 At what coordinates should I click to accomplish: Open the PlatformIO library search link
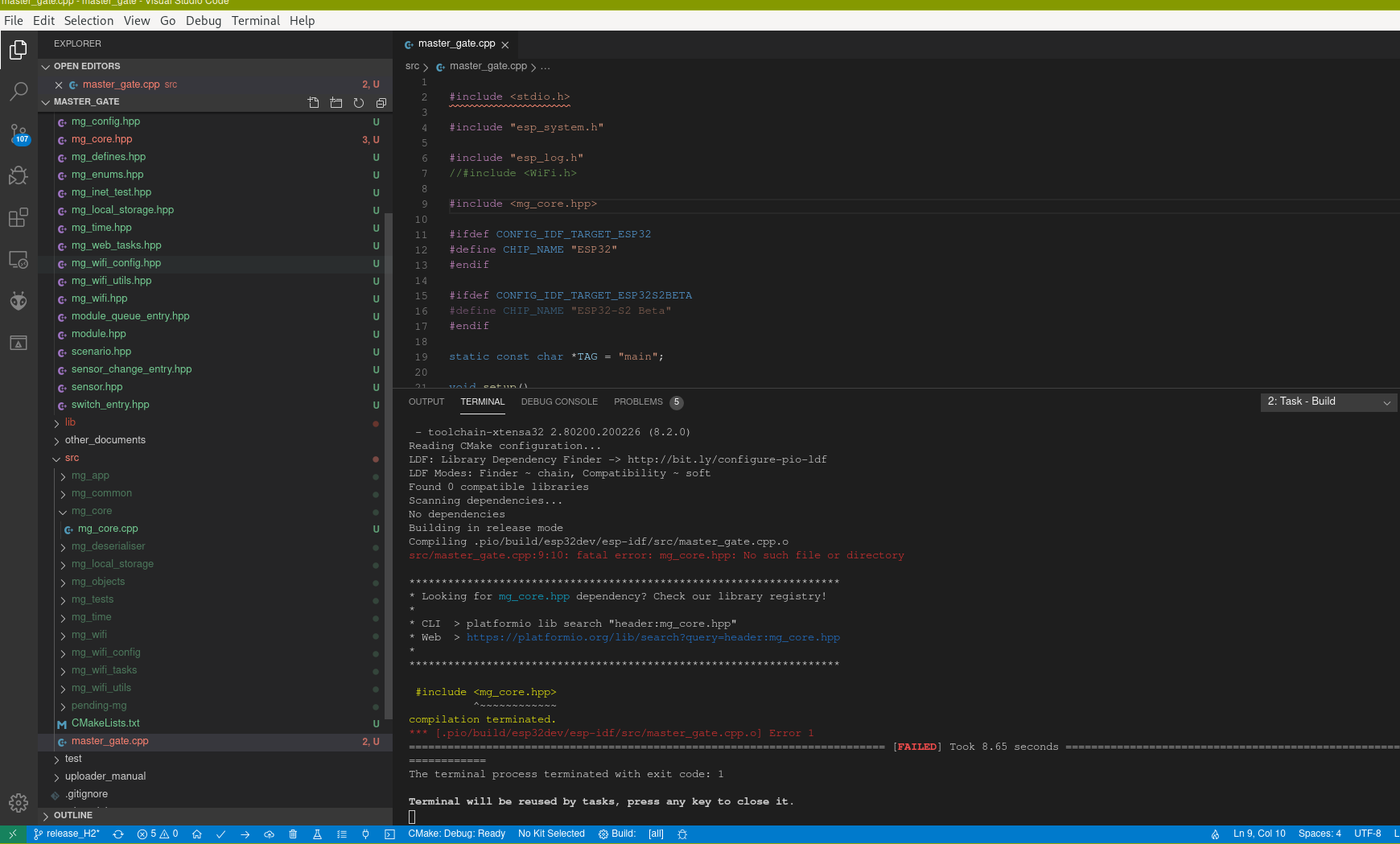click(653, 636)
